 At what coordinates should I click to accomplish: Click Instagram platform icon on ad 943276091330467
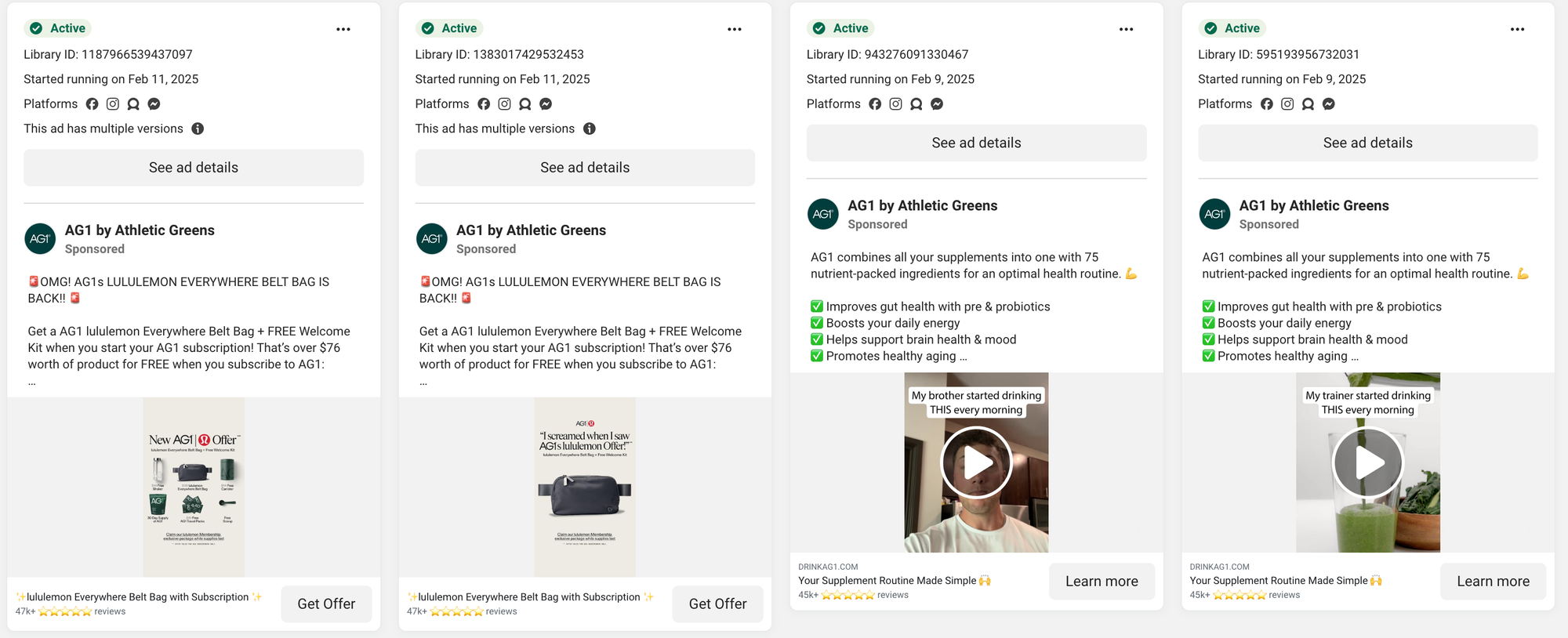(895, 103)
